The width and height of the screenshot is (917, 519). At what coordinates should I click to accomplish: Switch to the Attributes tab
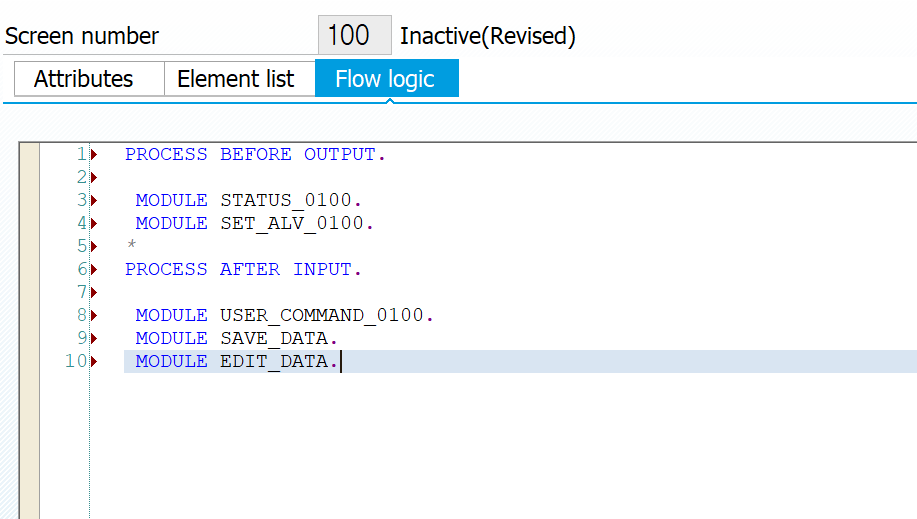(89, 78)
